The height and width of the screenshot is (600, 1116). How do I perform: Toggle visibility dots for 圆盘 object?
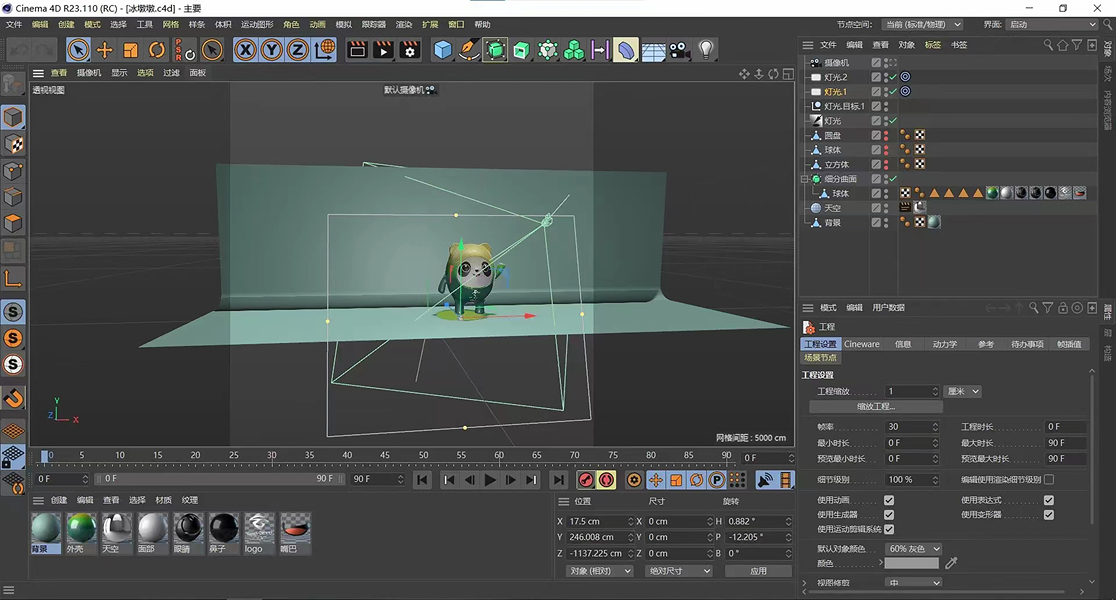[x=886, y=135]
